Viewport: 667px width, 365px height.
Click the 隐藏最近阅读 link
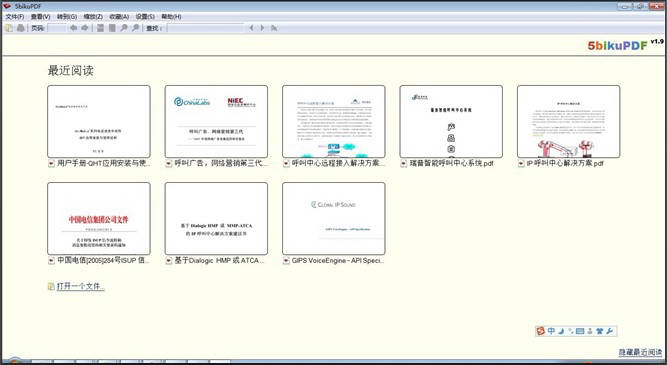pyautogui.click(x=640, y=352)
